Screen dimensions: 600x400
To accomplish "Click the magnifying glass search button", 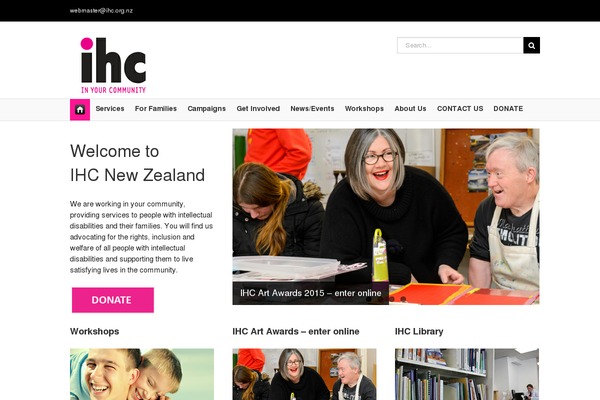I will [532, 46].
